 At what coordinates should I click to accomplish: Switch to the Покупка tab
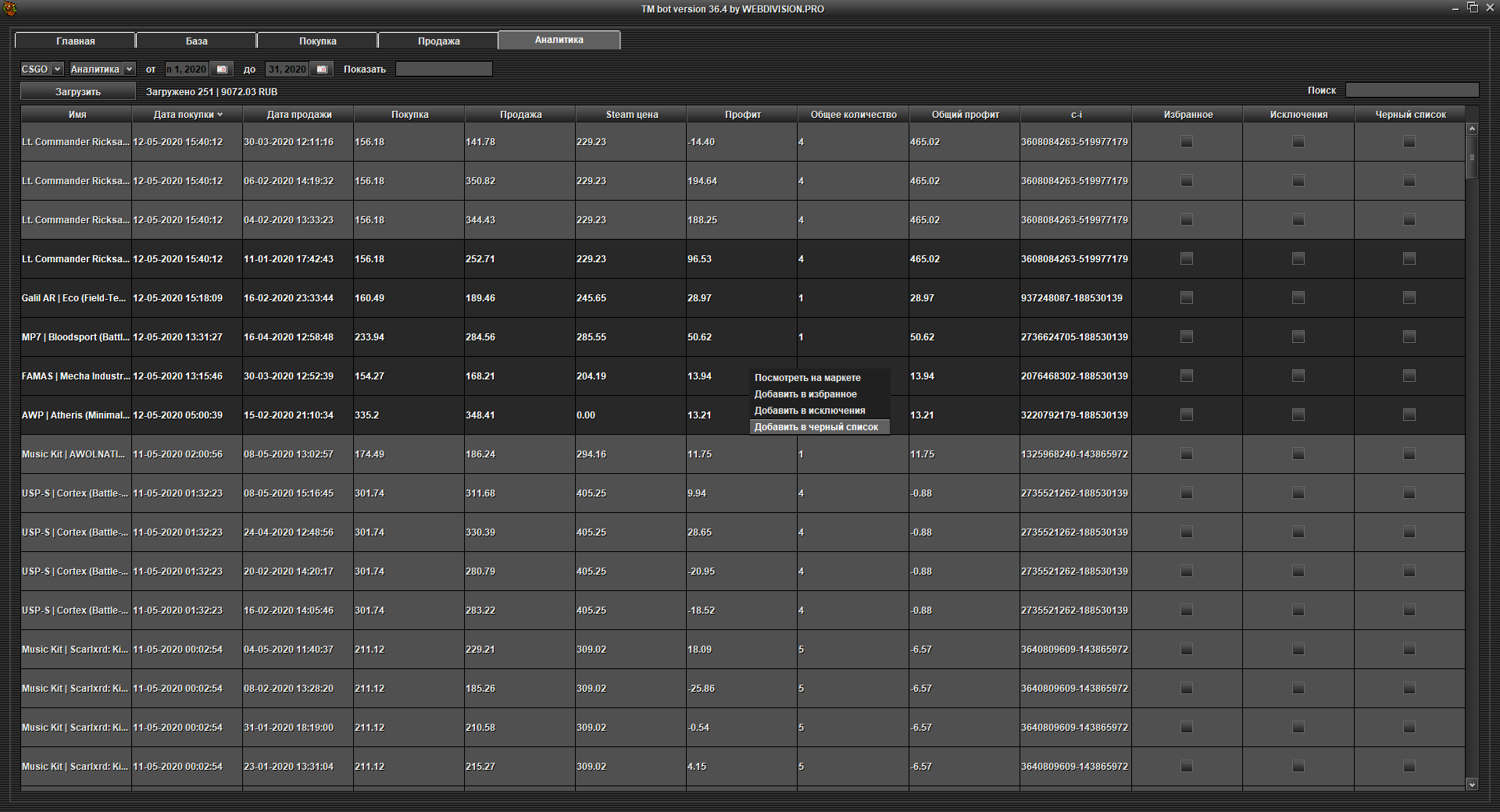[317, 41]
